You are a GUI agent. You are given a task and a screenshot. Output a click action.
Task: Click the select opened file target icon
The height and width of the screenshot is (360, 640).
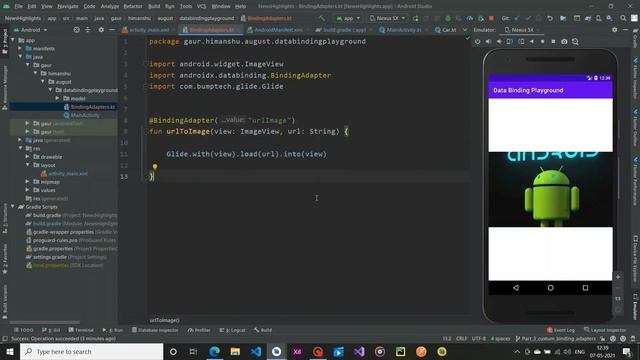pos(76,30)
